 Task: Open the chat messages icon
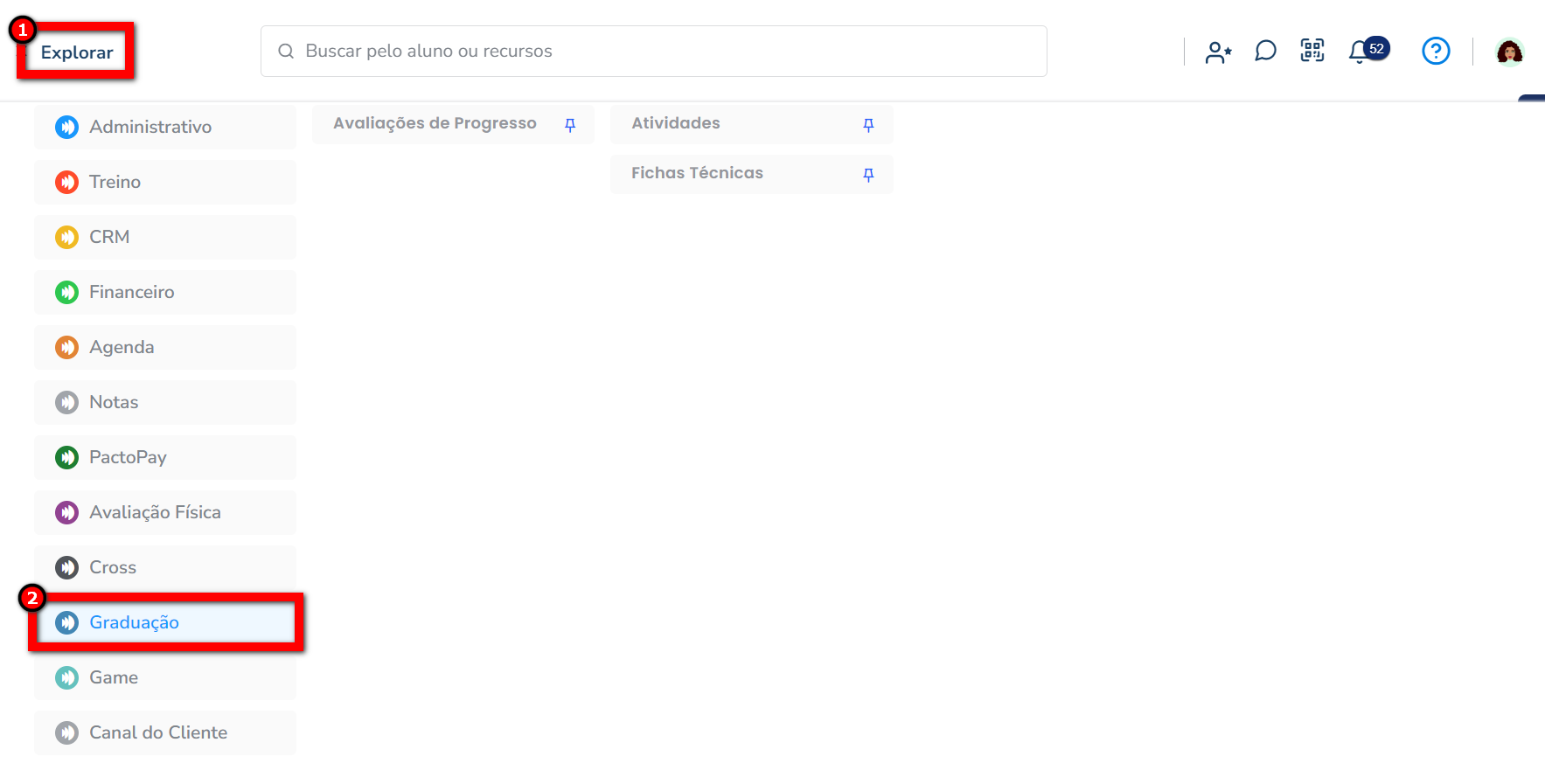[x=1265, y=52]
